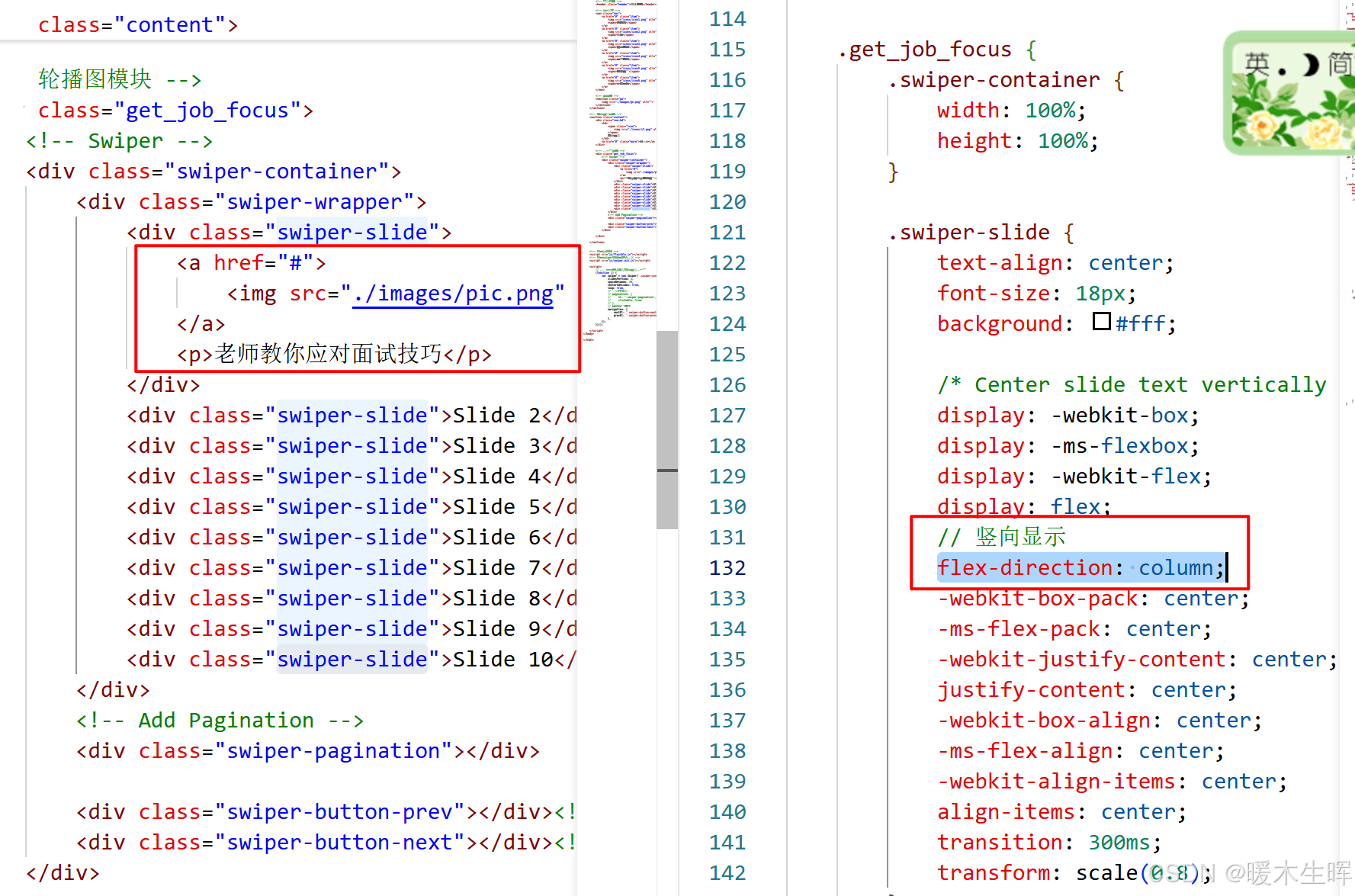Click the code minimap preview
Viewport: 1355px width, 896px height.
click(x=619, y=172)
